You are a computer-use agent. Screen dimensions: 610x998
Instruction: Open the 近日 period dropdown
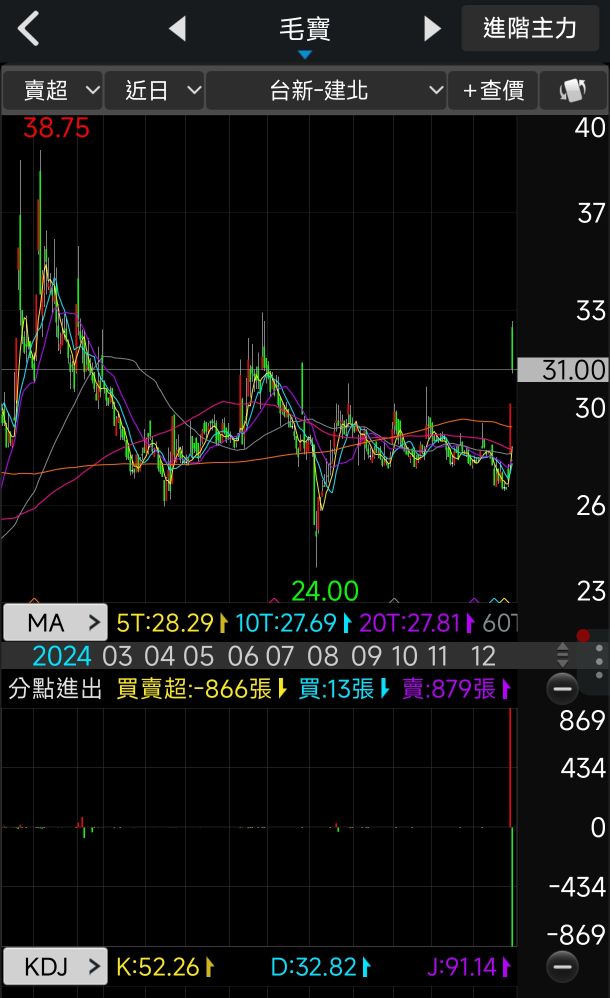coord(154,90)
